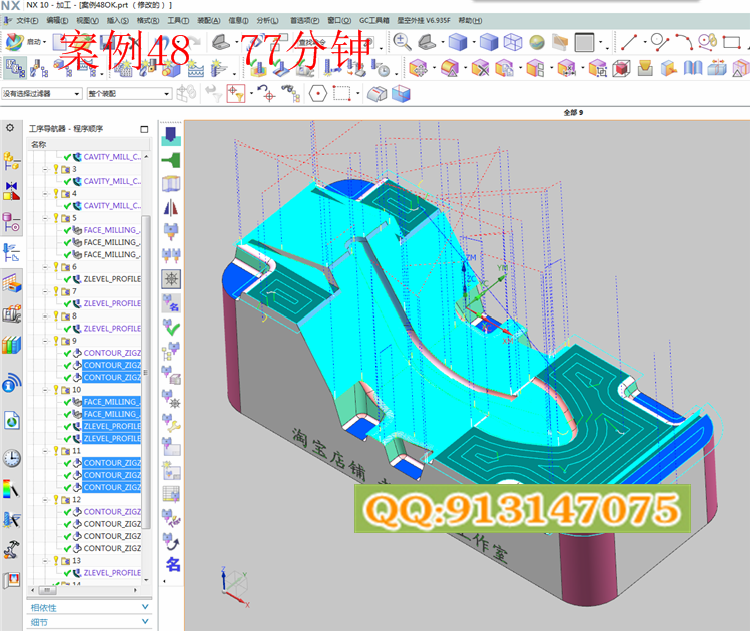This screenshot has width=750, height=631.
Task: Open the Reuse Library books icon
Action: pos(11,345)
